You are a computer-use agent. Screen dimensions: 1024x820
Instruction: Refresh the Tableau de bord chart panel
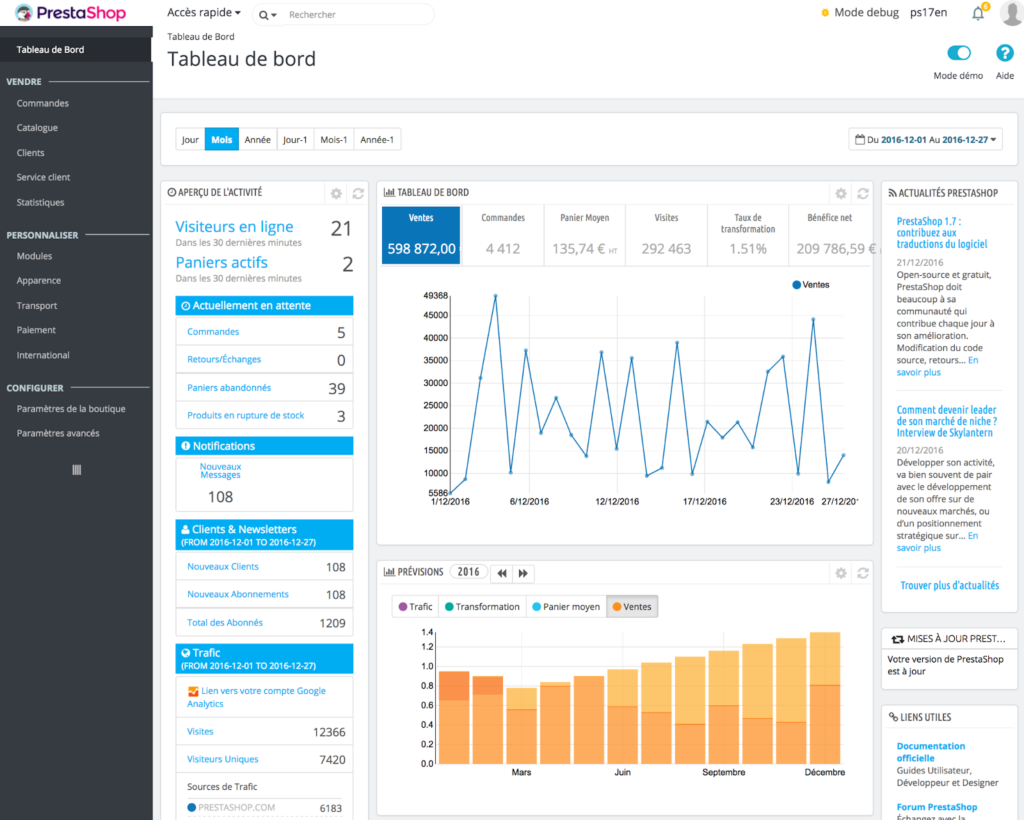pyautogui.click(x=862, y=193)
